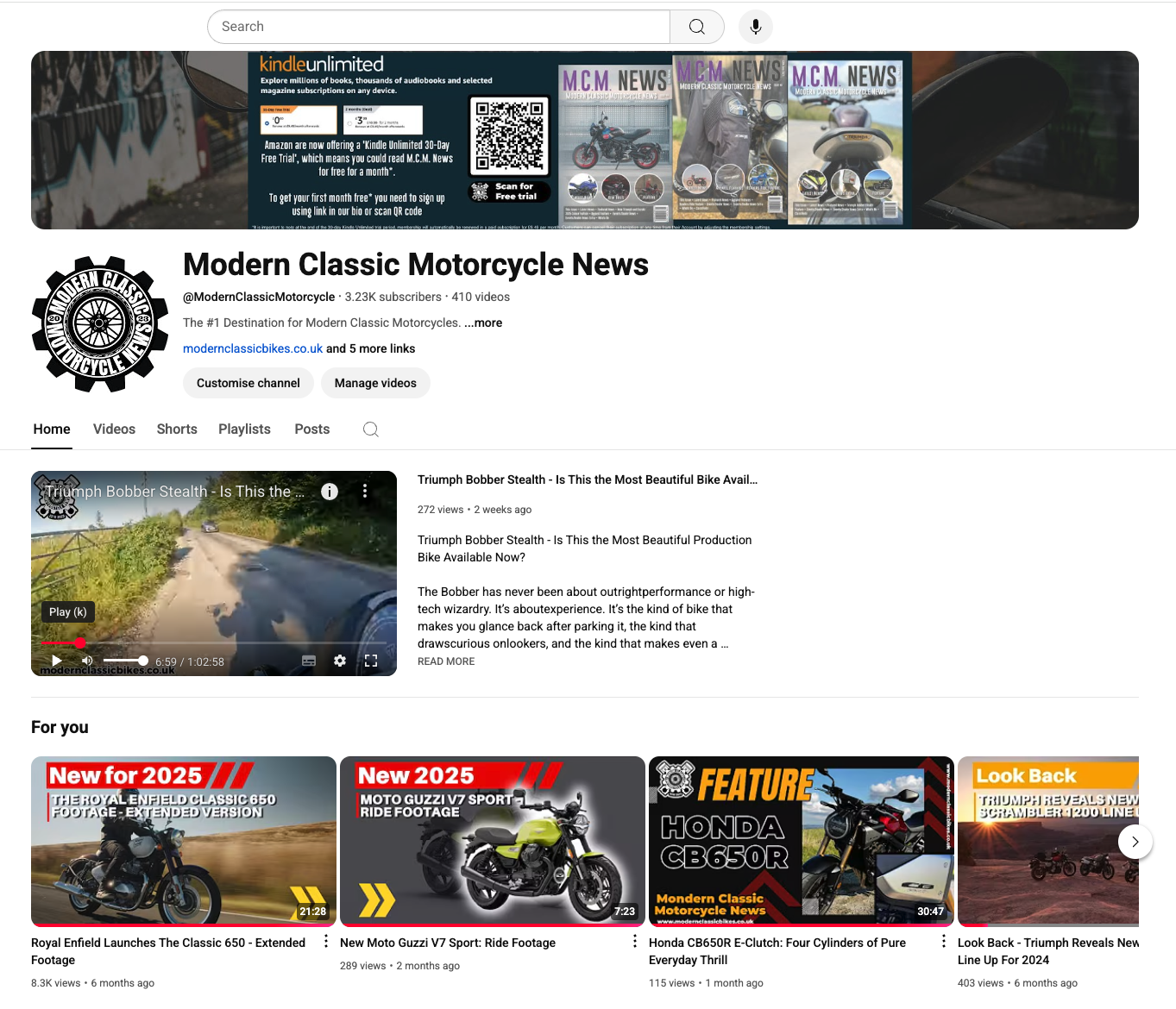
Task: Toggle subtitles in the player
Action: click(309, 661)
